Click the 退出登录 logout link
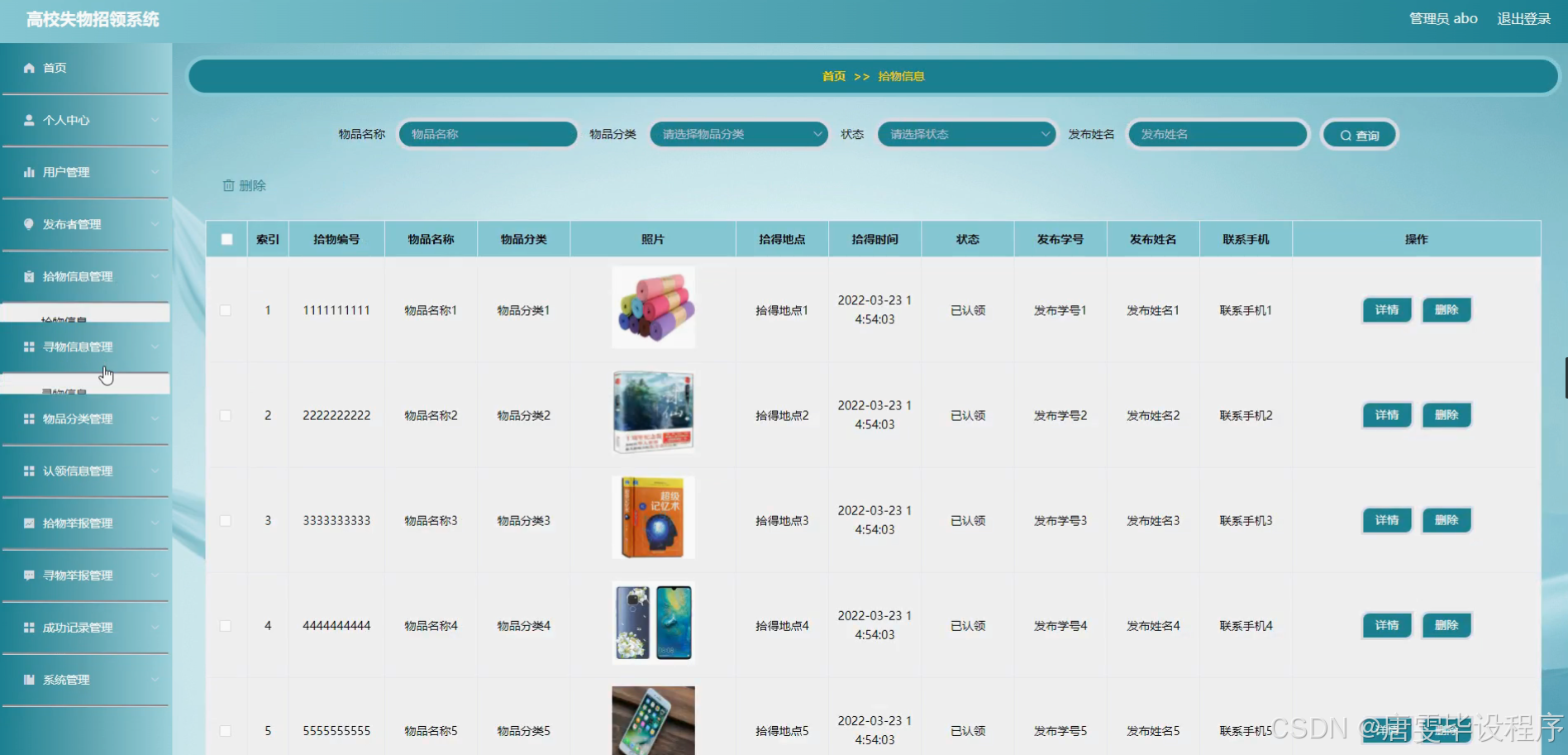This screenshot has width=1568, height=755. tap(1523, 19)
